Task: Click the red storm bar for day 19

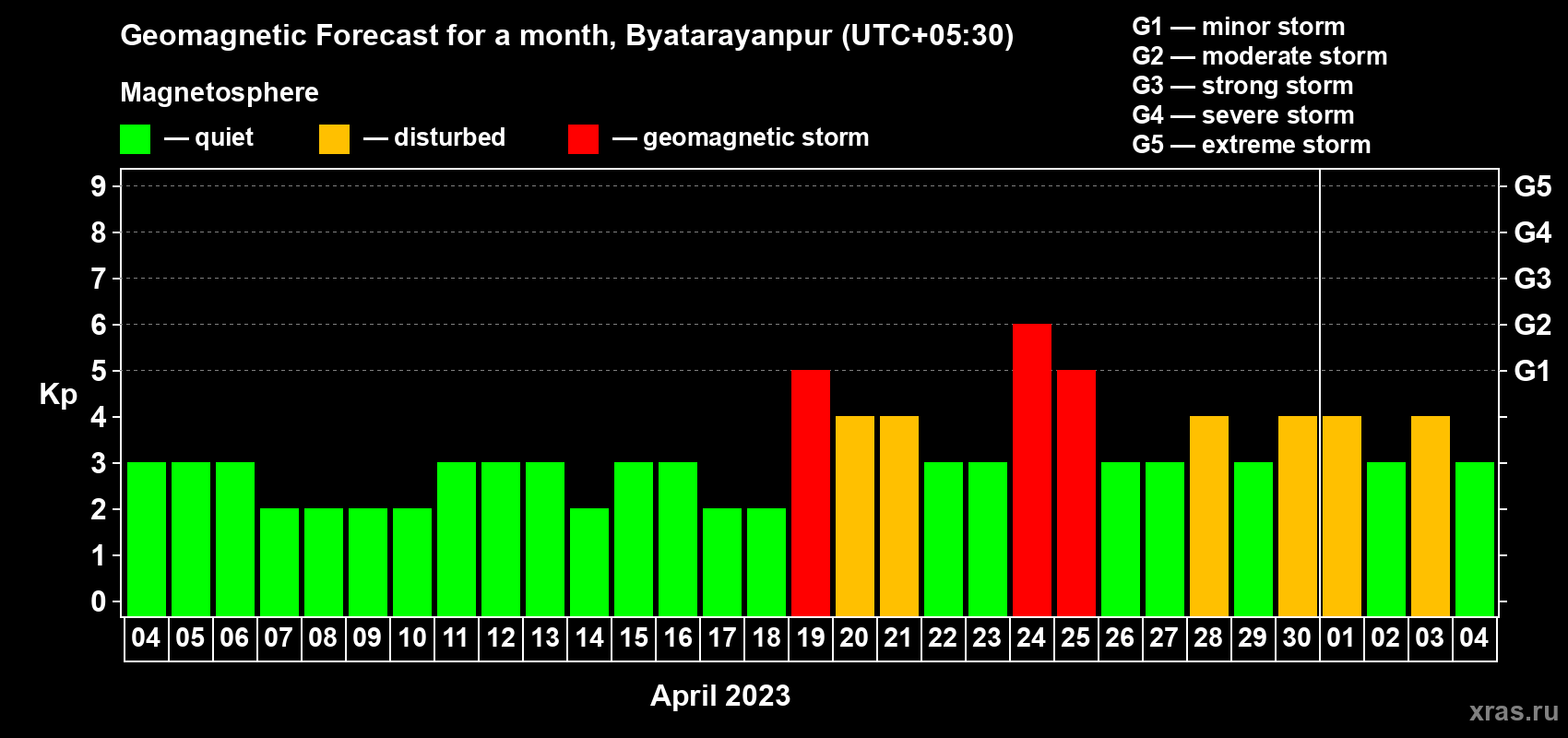Action: pyautogui.click(x=810, y=493)
